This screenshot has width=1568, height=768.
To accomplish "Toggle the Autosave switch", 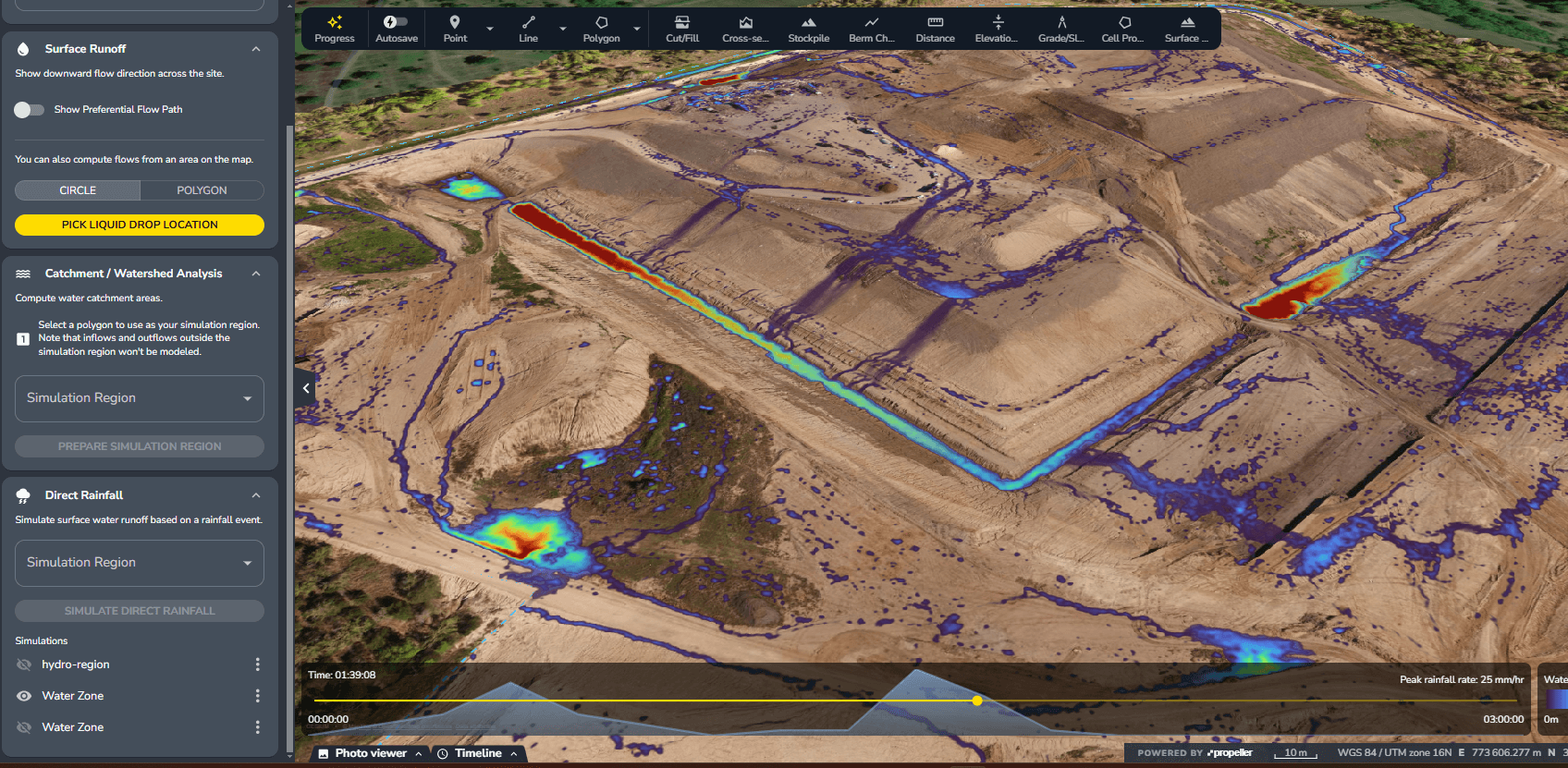I will pyautogui.click(x=396, y=22).
